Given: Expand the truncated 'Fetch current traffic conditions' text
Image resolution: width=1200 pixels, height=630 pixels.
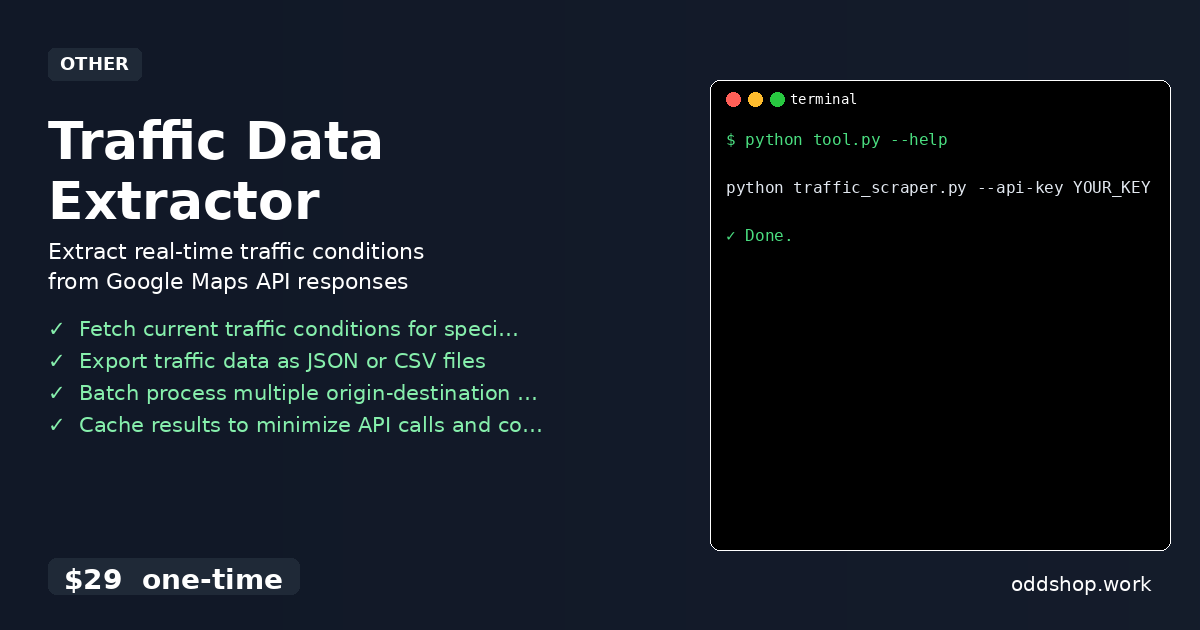Looking at the screenshot, I should pos(299,329).
